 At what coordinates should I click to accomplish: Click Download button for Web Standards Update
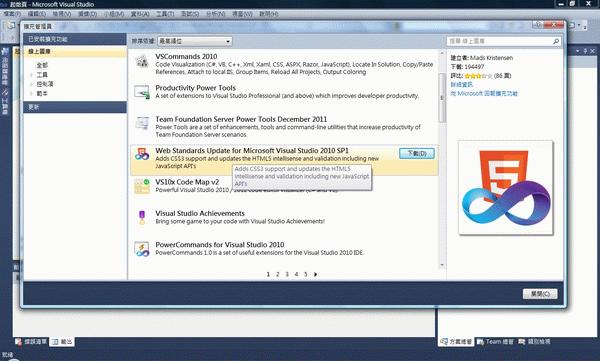[x=417, y=154]
